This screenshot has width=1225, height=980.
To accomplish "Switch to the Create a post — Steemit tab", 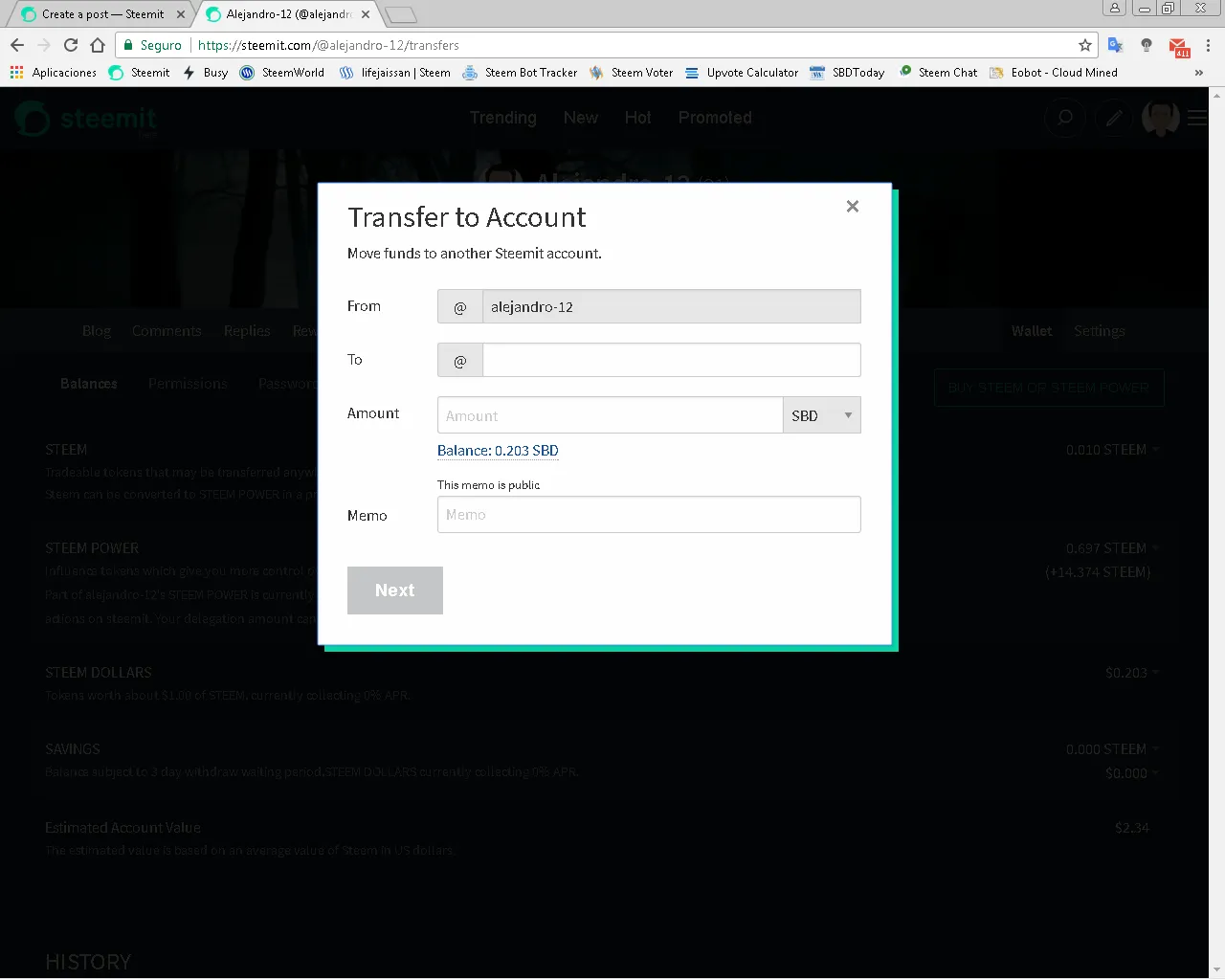I will coord(102,14).
